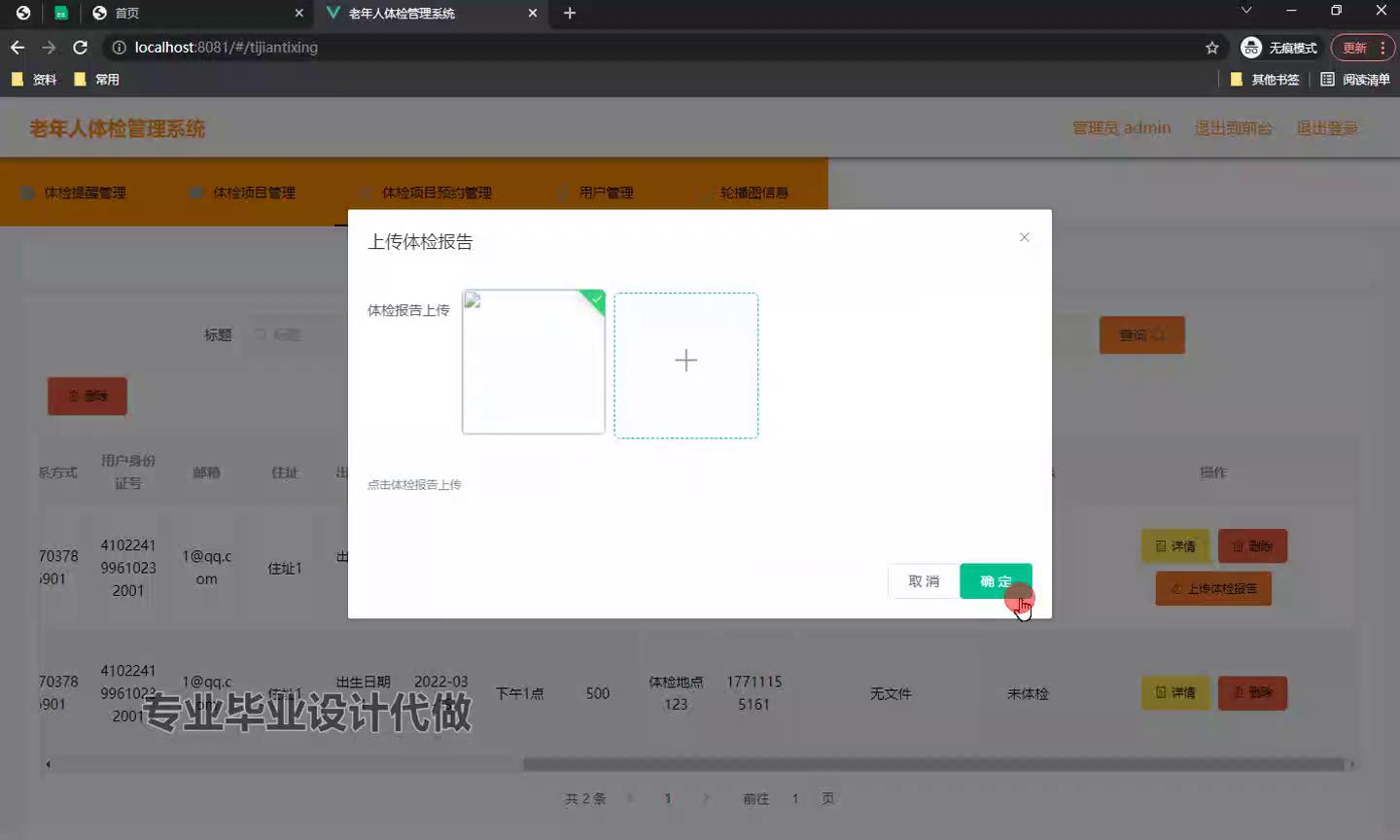The image size is (1400, 840).
Task: Click the 确定 confirm button
Action: pyautogui.click(x=995, y=581)
